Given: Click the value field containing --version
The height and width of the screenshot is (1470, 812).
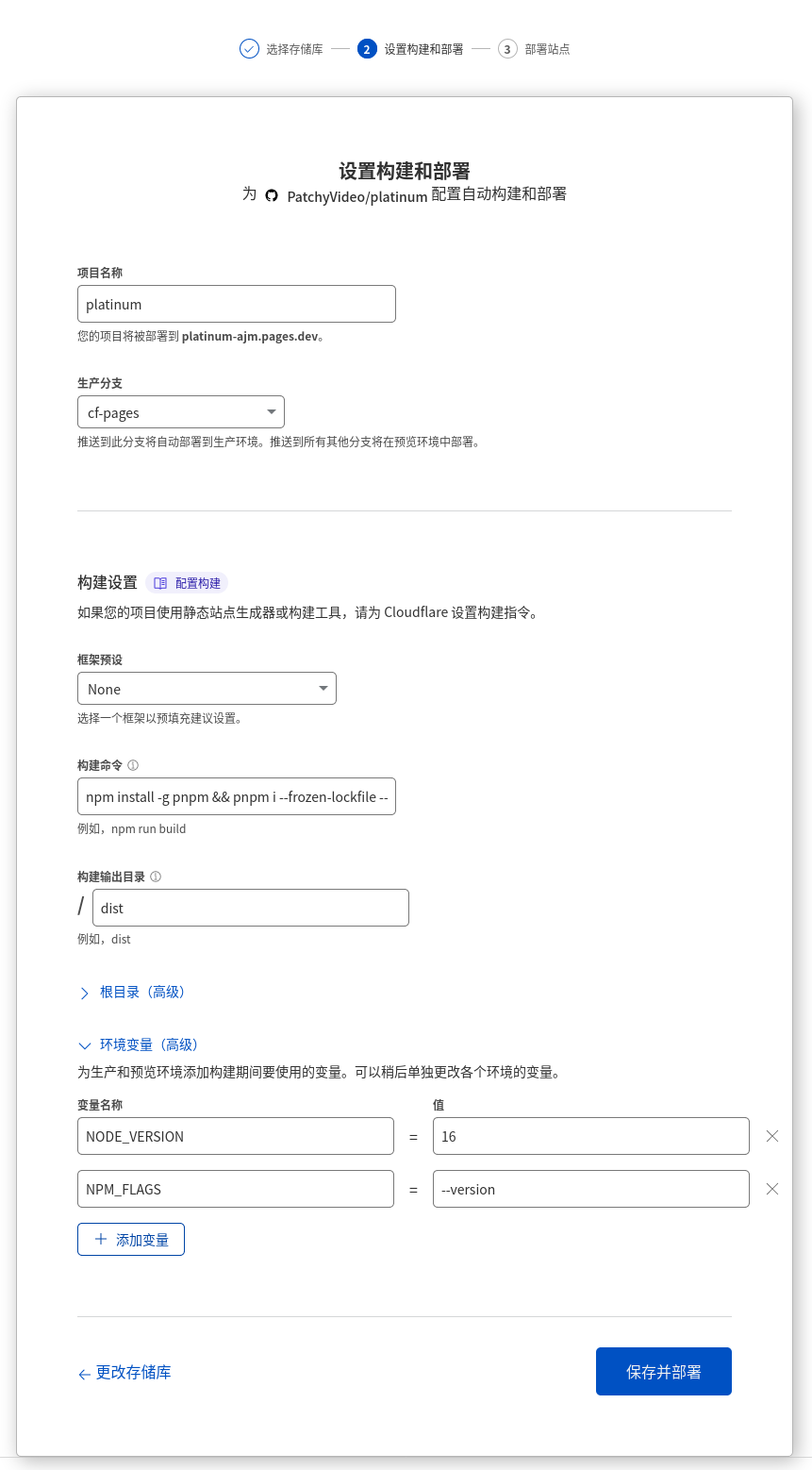Looking at the screenshot, I should point(590,1189).
